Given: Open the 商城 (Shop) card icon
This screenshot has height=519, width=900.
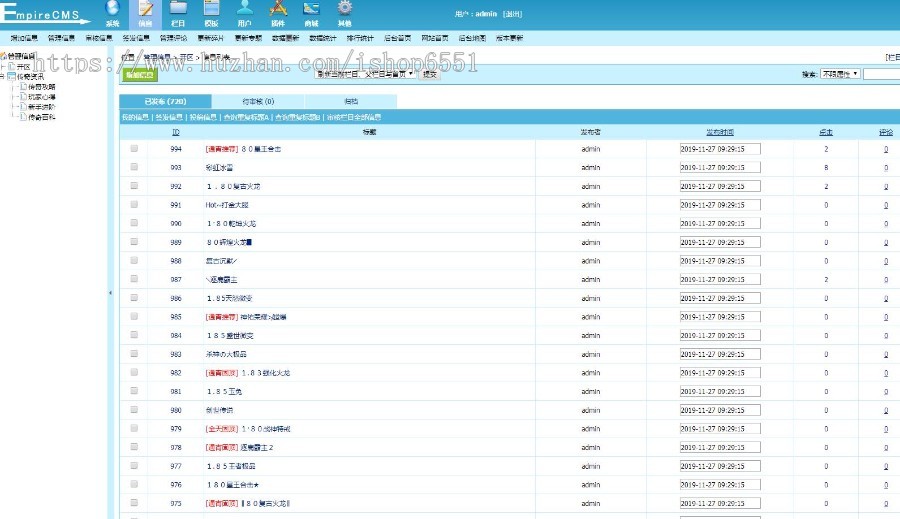Looking at the screenshot, I should [x=311, y=8].
